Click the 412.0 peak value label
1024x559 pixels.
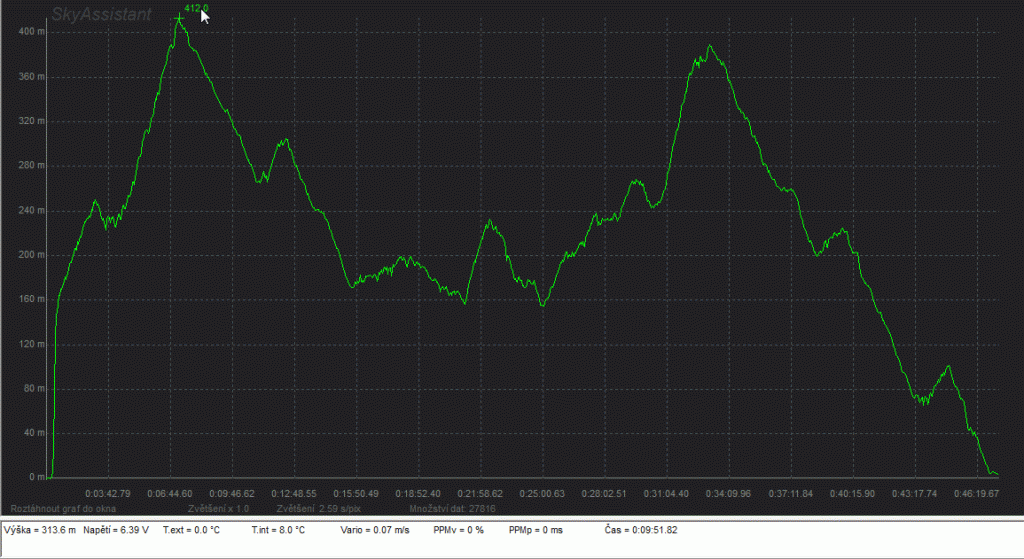[x=195, y=9]
